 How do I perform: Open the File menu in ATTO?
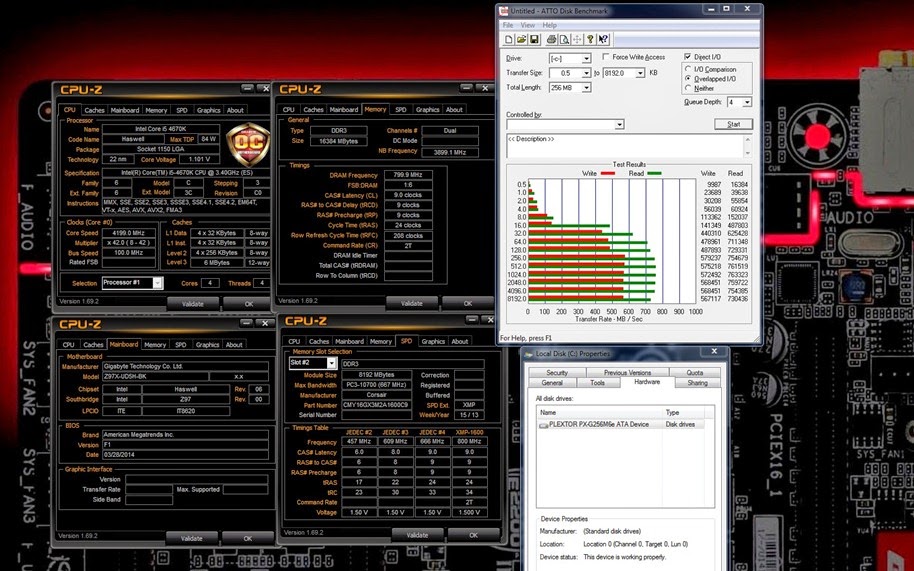click(x=508, y=25)
